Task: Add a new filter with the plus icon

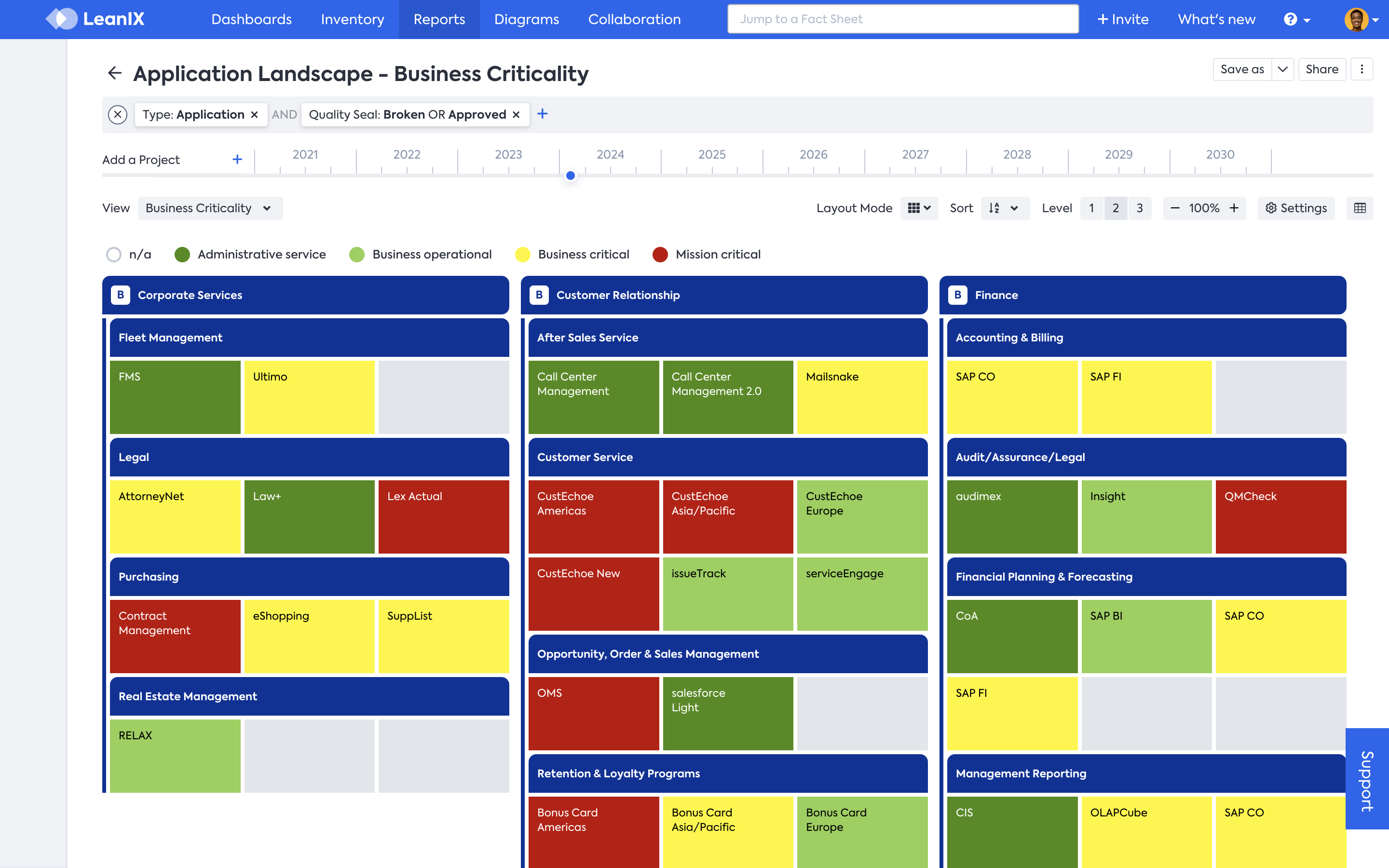Action: coord(543,114)
